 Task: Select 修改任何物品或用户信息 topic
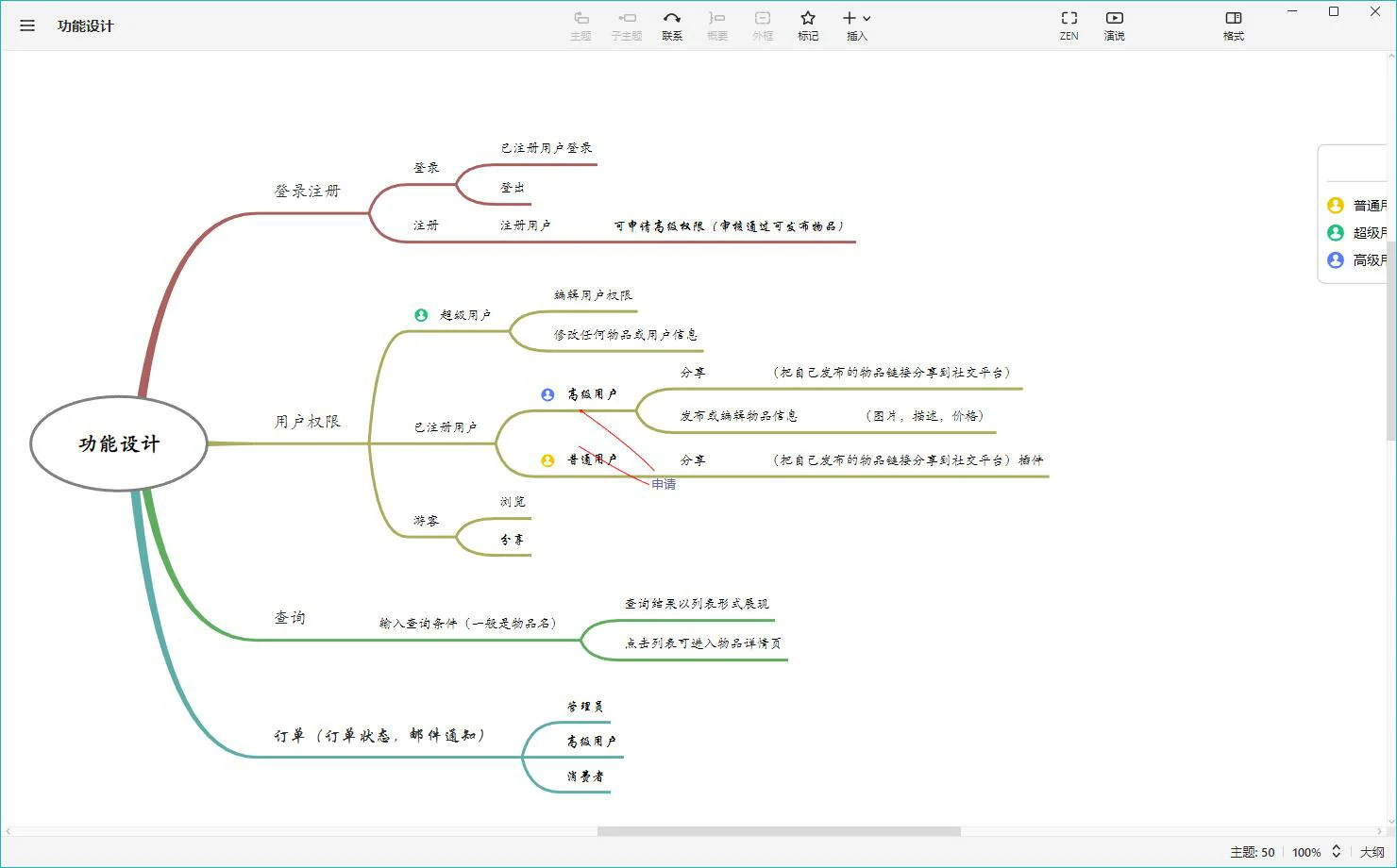coord(626,335)
